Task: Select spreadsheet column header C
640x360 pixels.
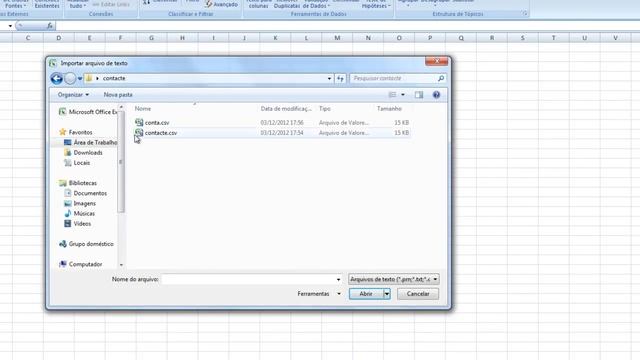Action: click(28, 38)
